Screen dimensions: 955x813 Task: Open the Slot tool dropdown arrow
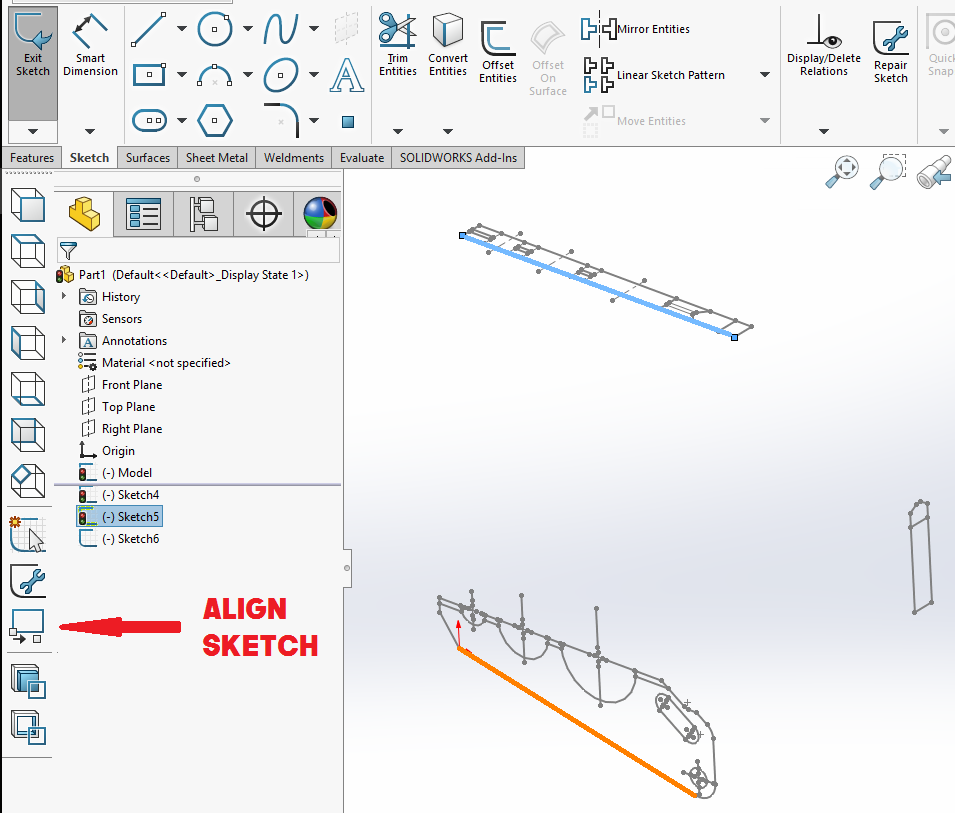click(x=182, y=121)
